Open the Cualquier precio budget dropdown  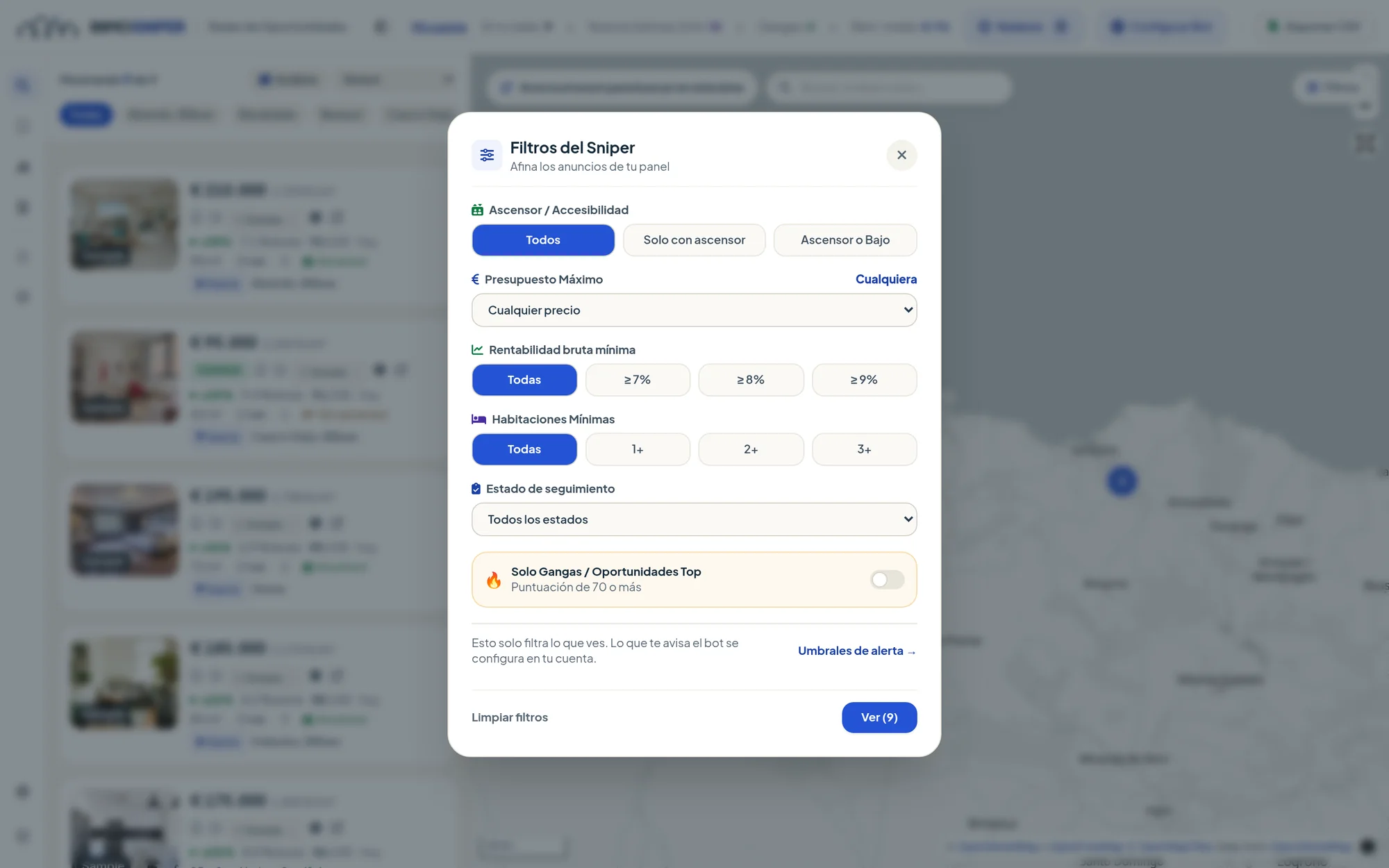(x=694, y=310)
